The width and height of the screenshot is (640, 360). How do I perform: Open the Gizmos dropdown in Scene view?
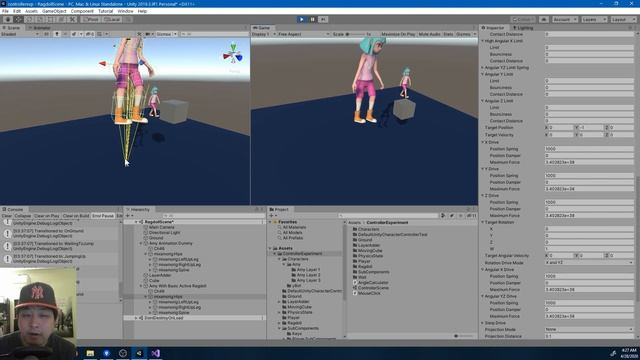click(166, 34)
